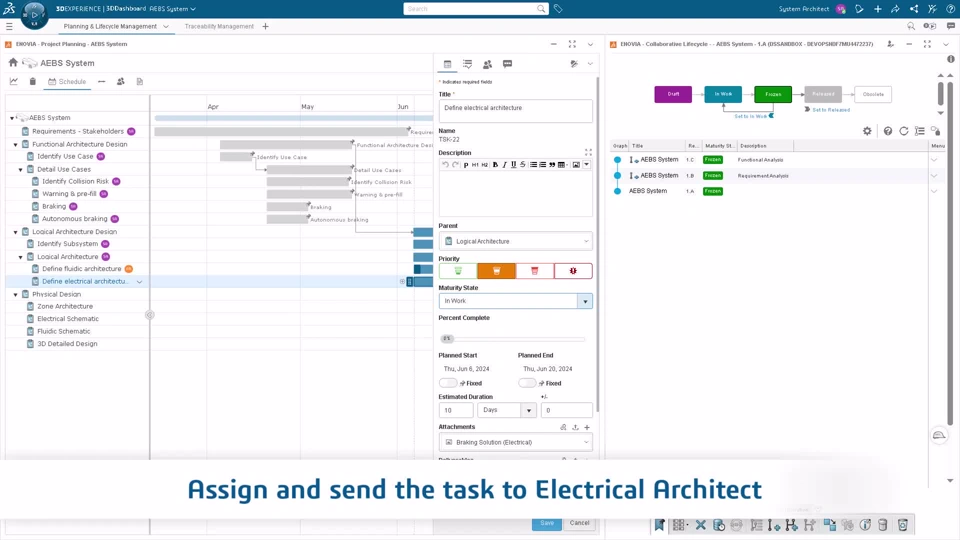Select Define fluidic architecture task
Image resolution: width=960 pixels, height=540 pixels.
pyautogui.click(x=81, y=269)
